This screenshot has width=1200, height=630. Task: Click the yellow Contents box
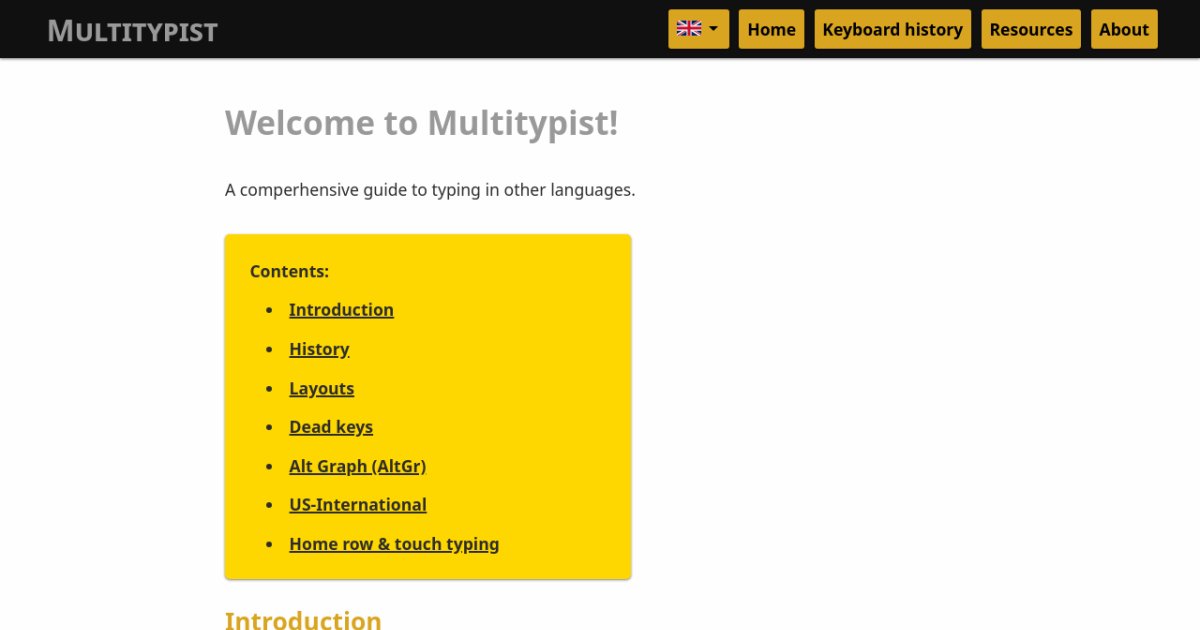428,405
